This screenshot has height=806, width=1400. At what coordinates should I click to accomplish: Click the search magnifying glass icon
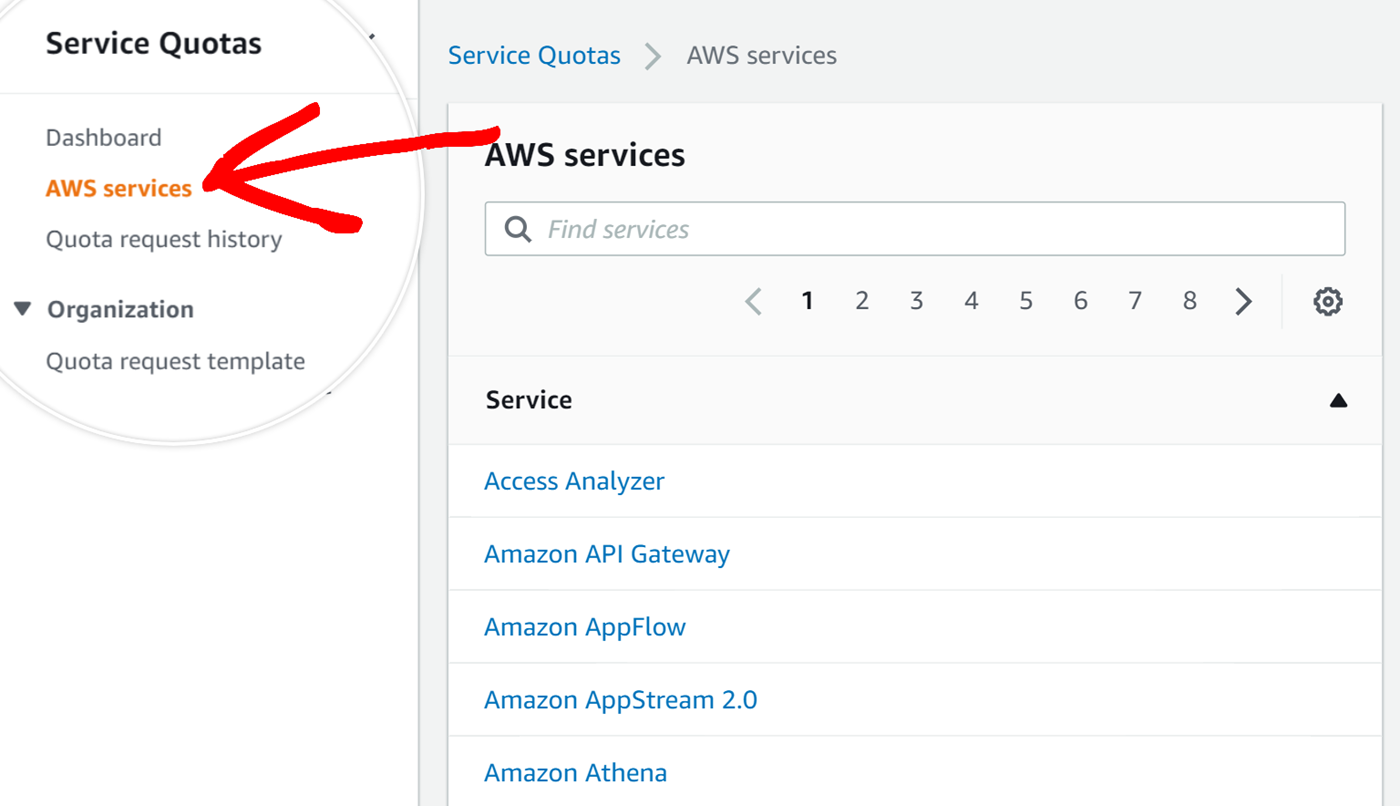517,229
